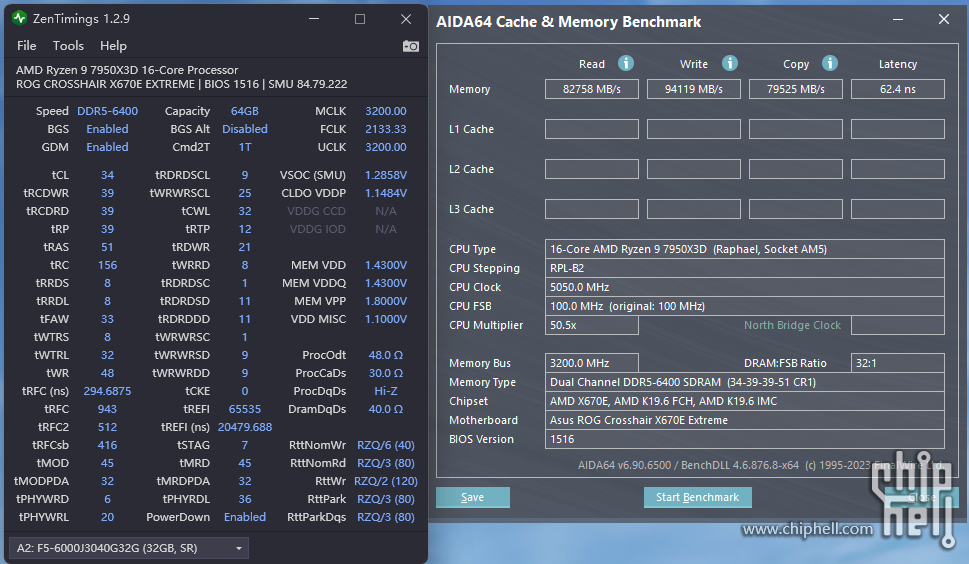The image size is (969, 564).
Task: Open the File menu in ZenTimings
Action: click(x=27, y=46)
